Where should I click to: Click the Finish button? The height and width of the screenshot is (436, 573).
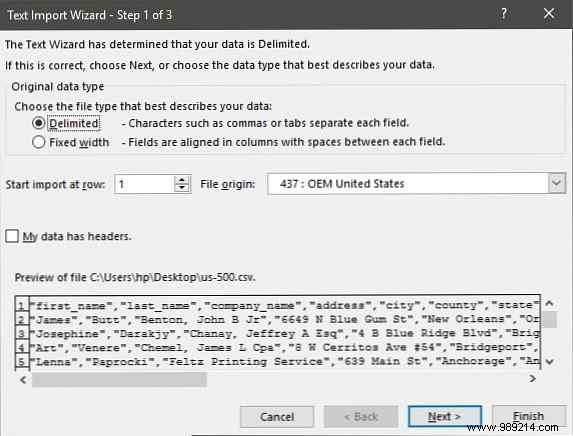528,416
